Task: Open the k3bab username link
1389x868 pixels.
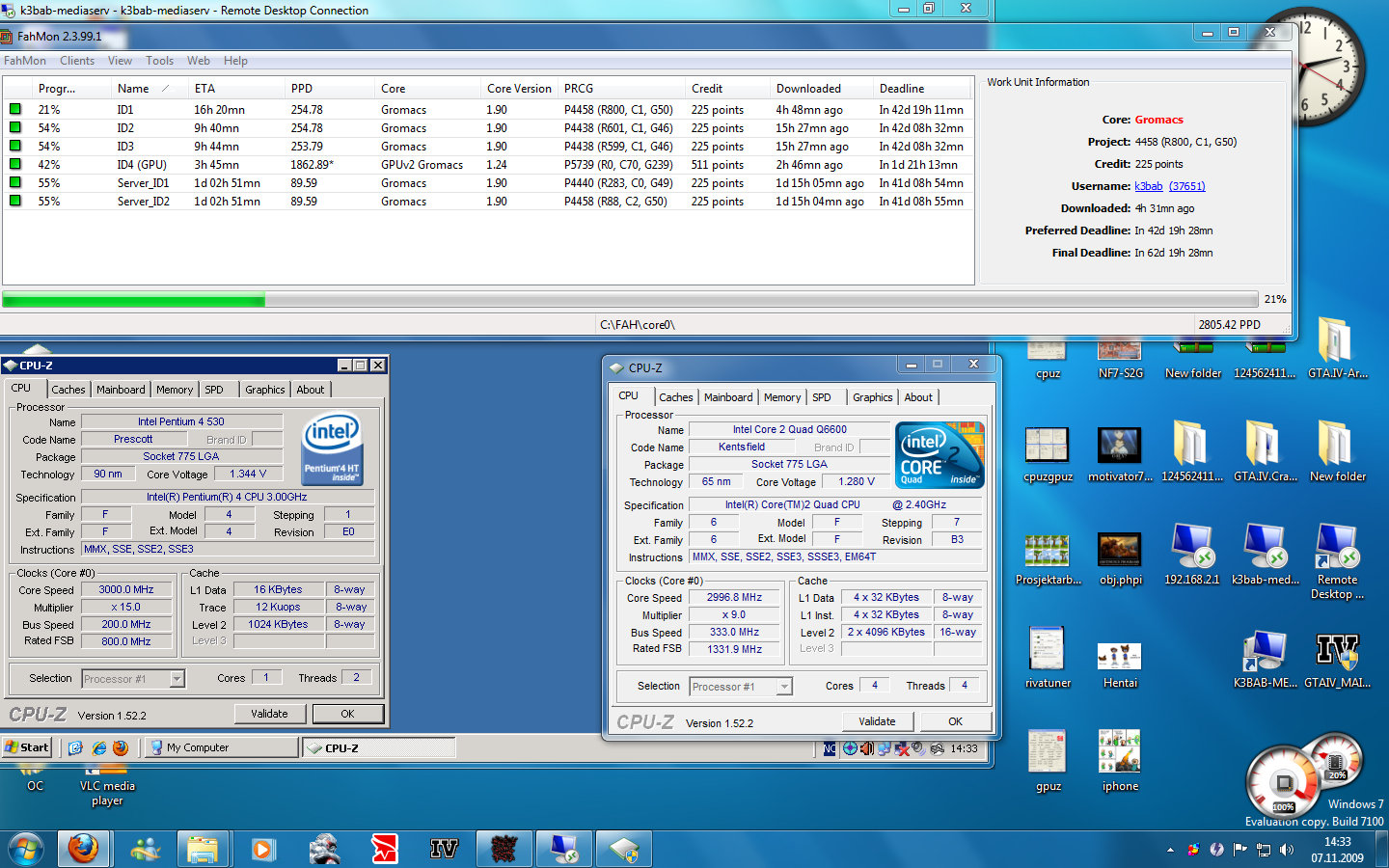Action: point(1149,186)
